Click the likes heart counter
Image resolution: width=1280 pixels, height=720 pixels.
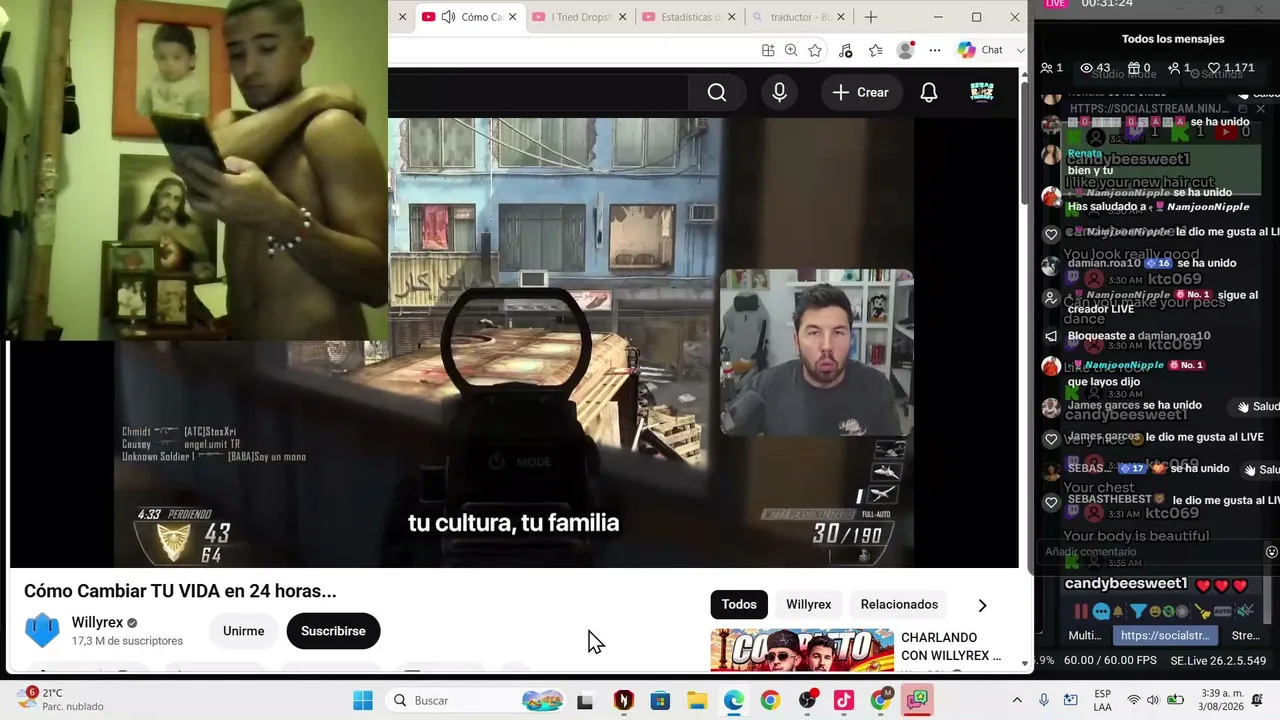pos(1231,68)
